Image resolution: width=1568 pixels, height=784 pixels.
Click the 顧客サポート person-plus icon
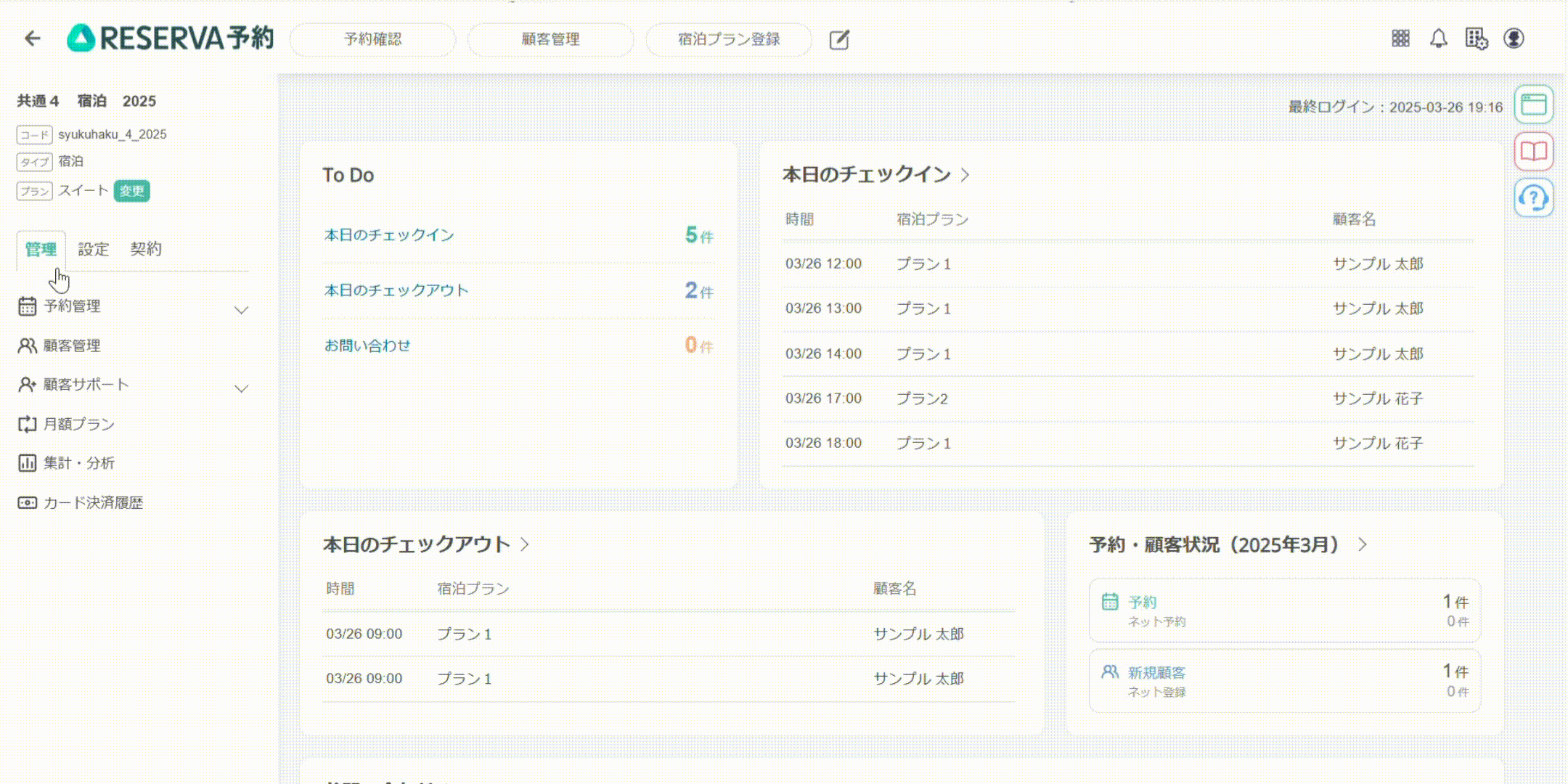27,385
